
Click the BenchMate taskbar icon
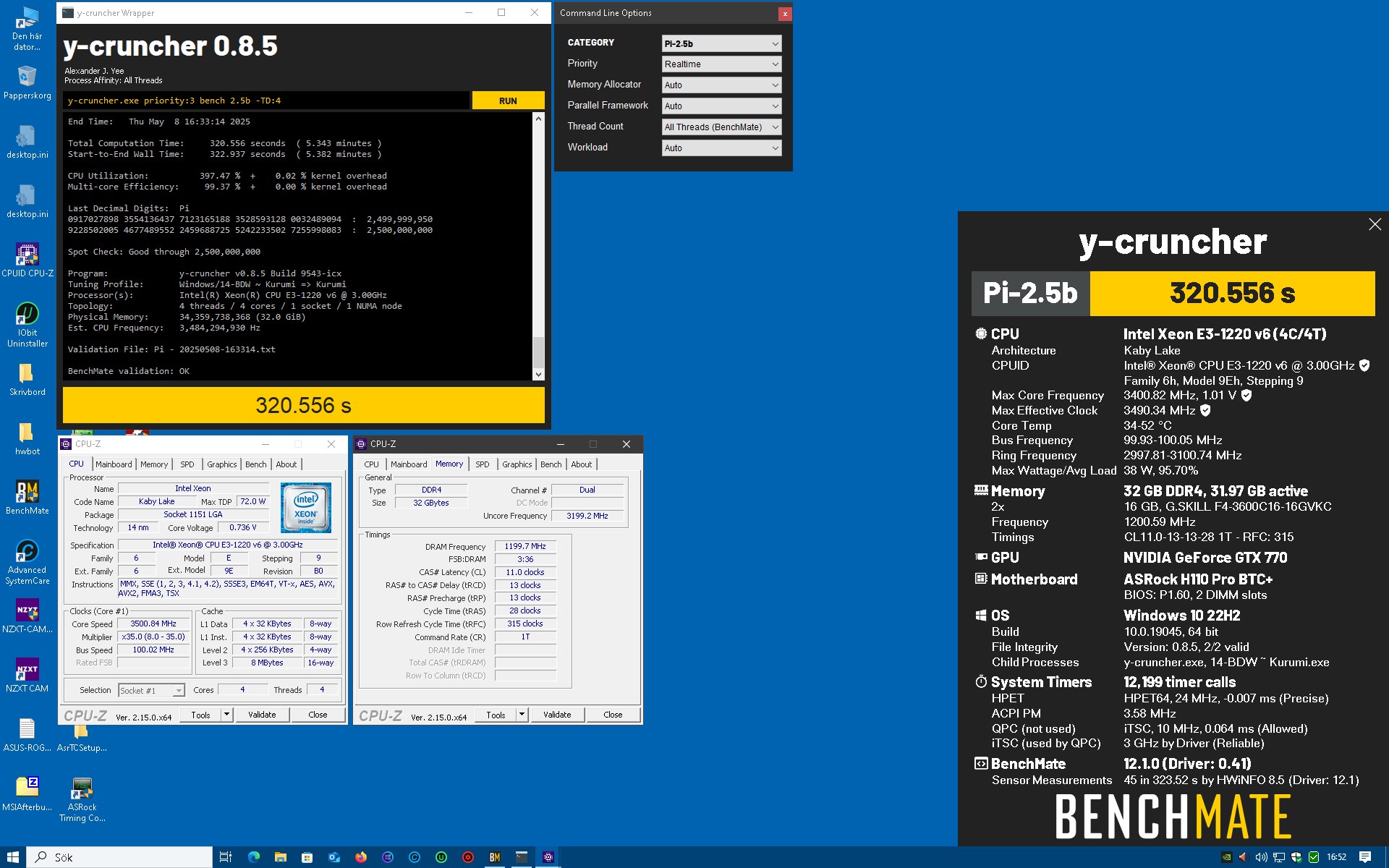click(x=495, y=857)
